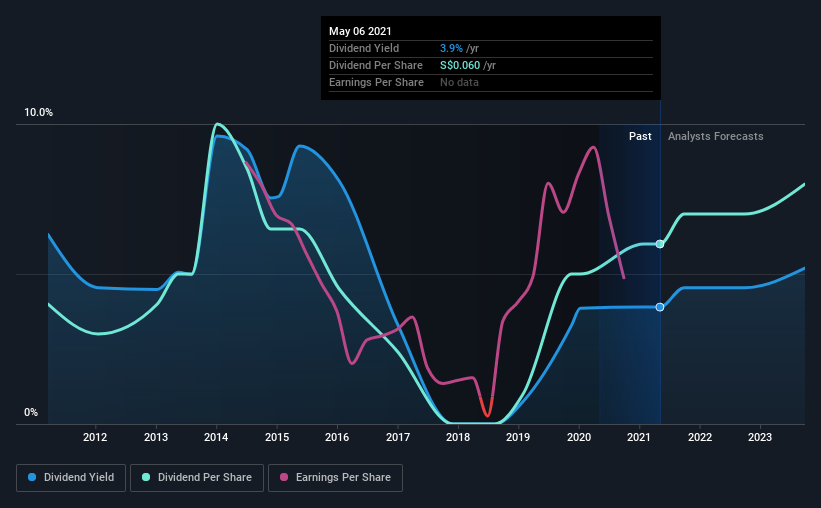This screenshot has width=821, height=508.
Task: Click the 2019 x-axis label
Action: click(x=518, y=437)
